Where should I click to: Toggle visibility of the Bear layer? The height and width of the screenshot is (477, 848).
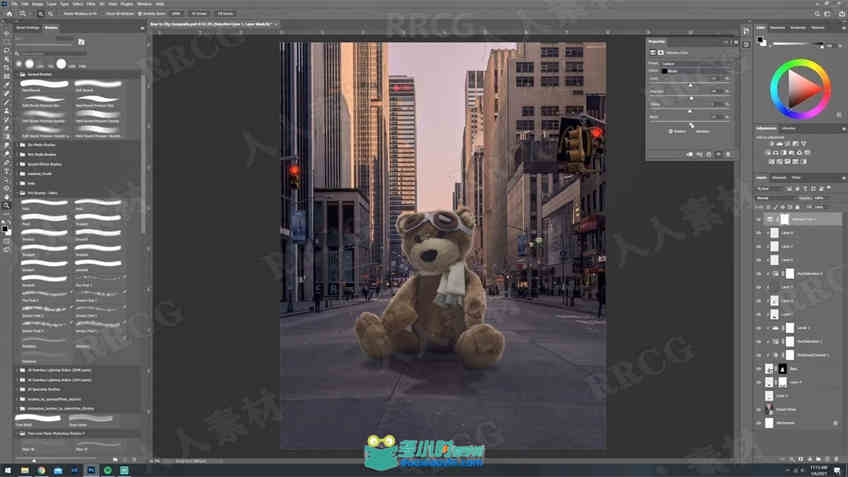tap(759, 369)
